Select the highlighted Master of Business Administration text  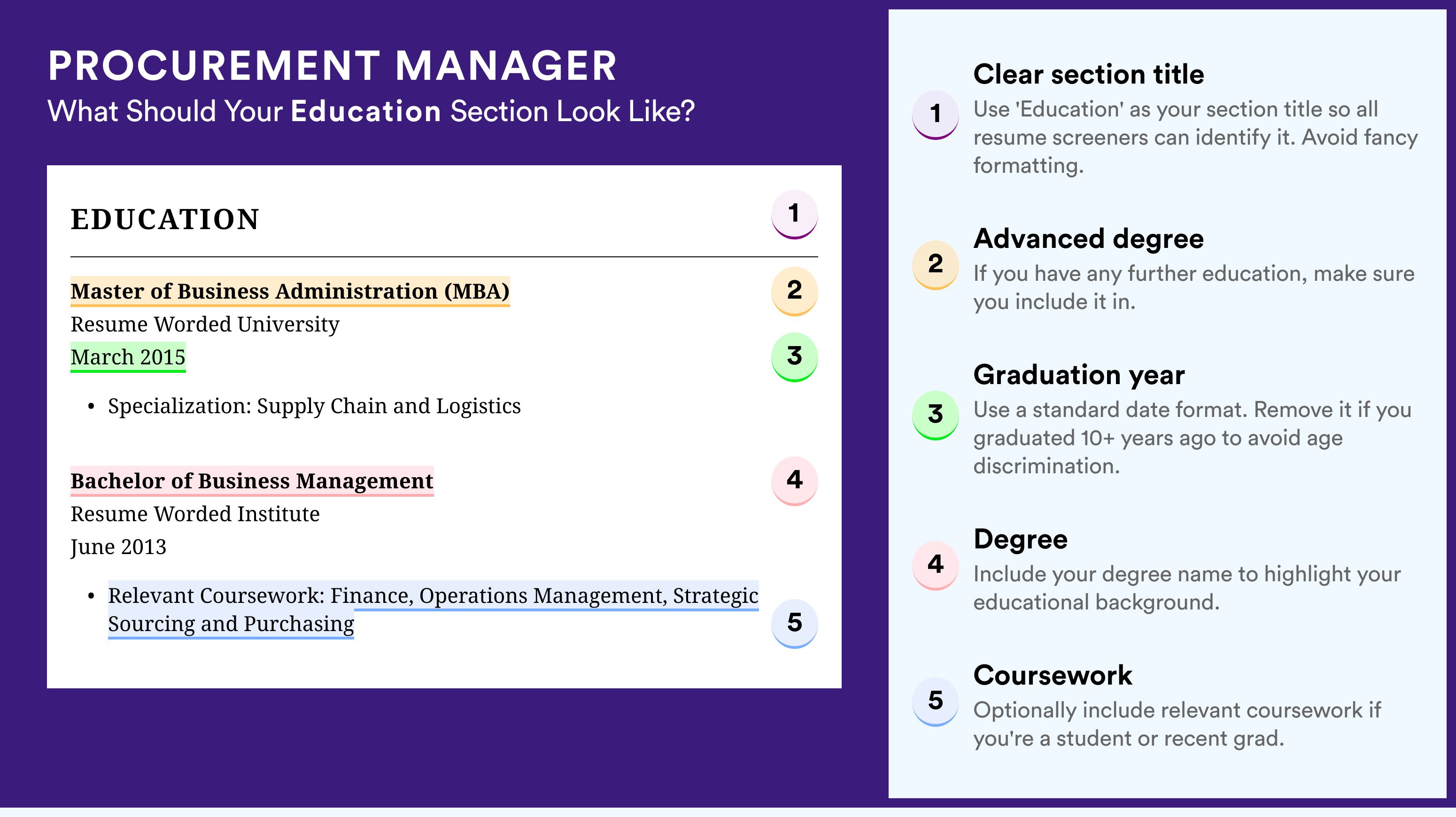290,292
